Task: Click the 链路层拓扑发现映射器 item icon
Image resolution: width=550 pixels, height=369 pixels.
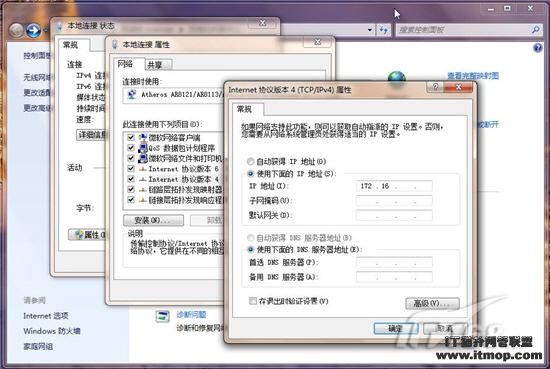Action: [142, 190]
